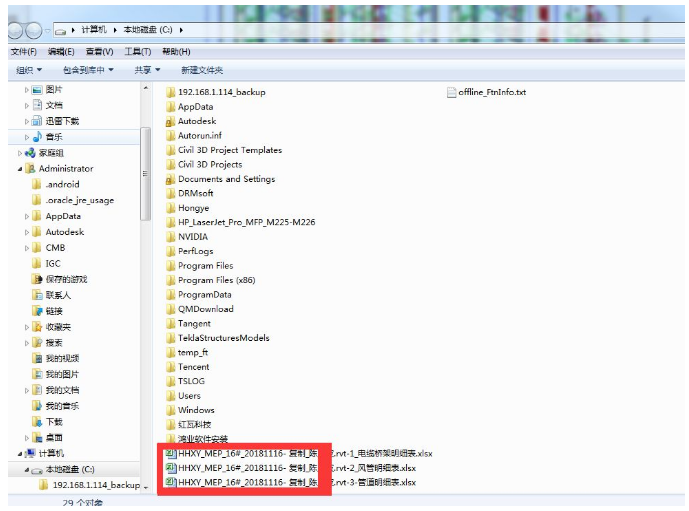Viewport: 689px width, 511px height.
Task: Select 计算机 icon in navigation tree
Action: pos(30,453)
